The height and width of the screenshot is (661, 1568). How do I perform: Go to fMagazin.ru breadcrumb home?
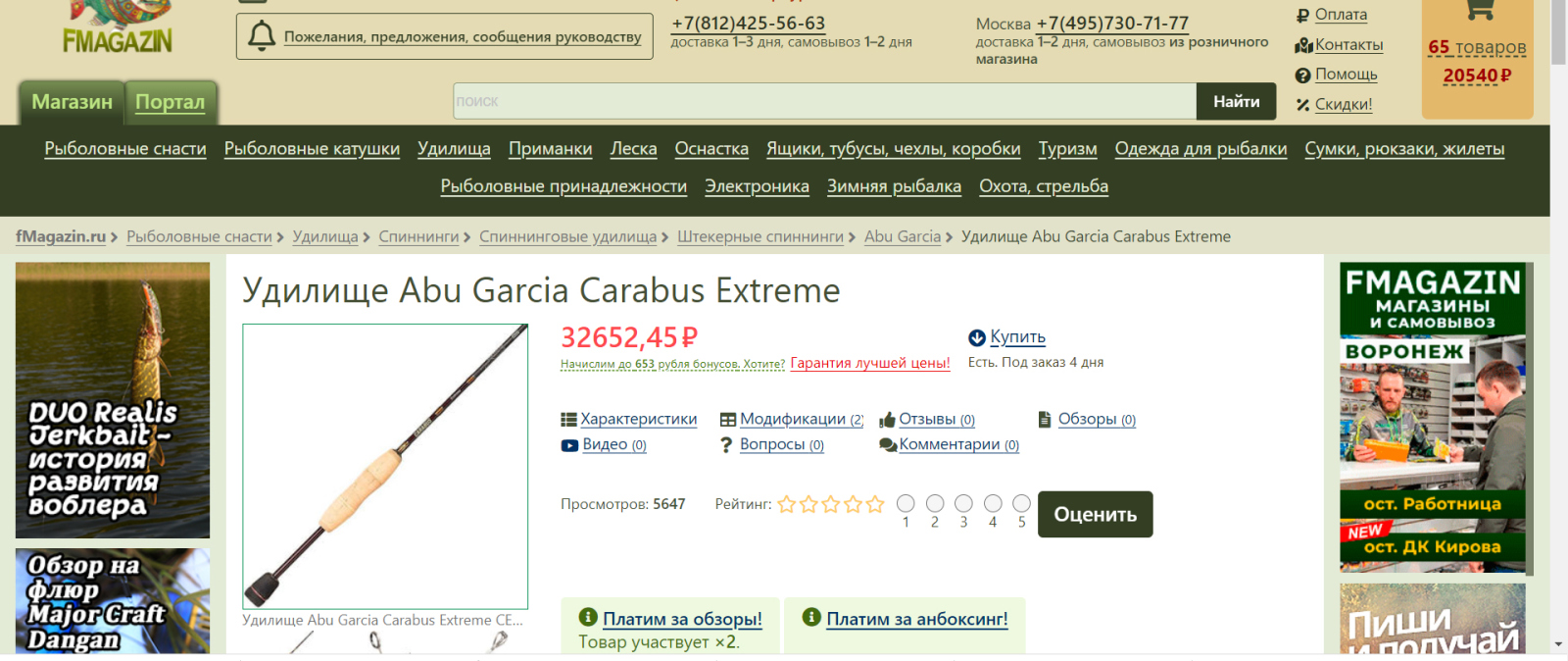coord(61,236)
